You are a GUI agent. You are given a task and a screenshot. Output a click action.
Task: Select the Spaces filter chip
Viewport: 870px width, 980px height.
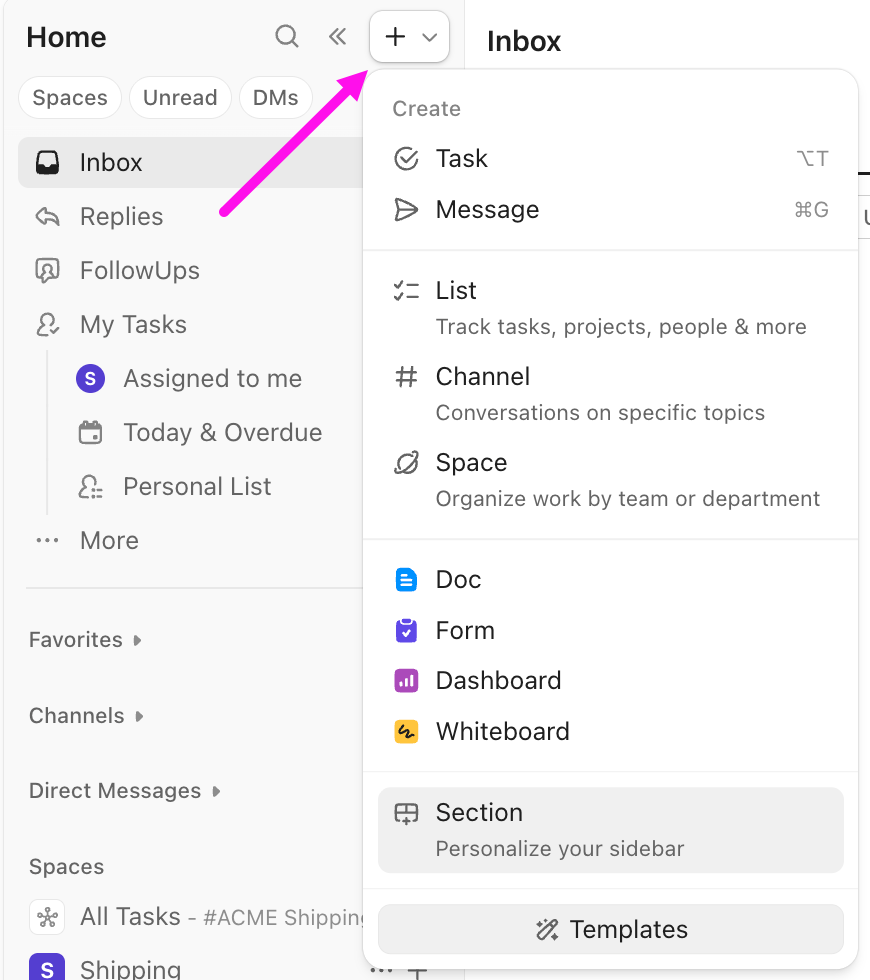(70, 98)
